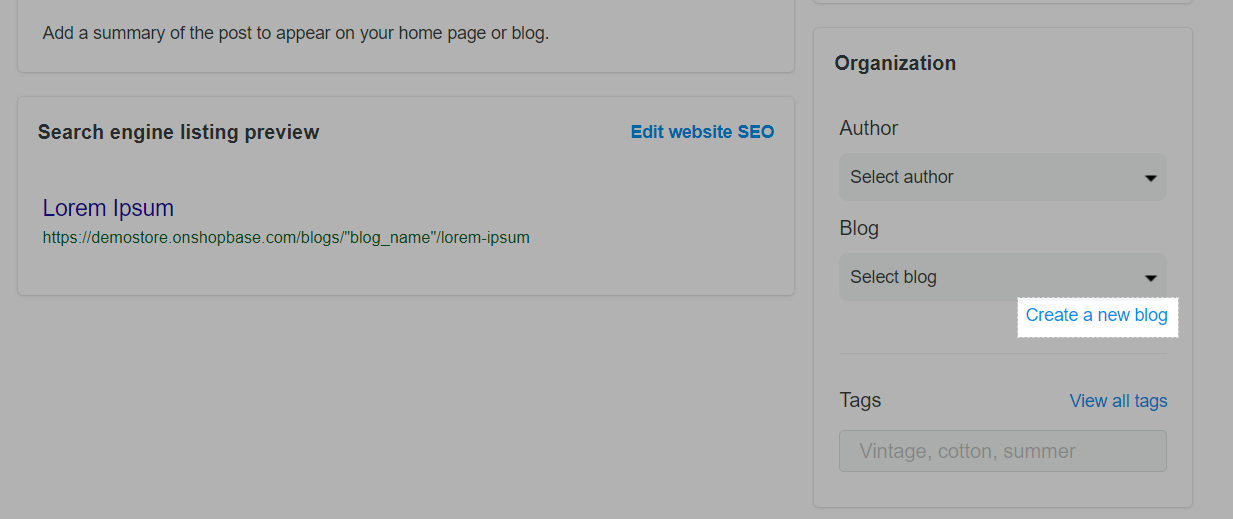This screenshot has width=1233, height=519.
Task: Open the Select author combo box
Action: [x=1003, y=177]
